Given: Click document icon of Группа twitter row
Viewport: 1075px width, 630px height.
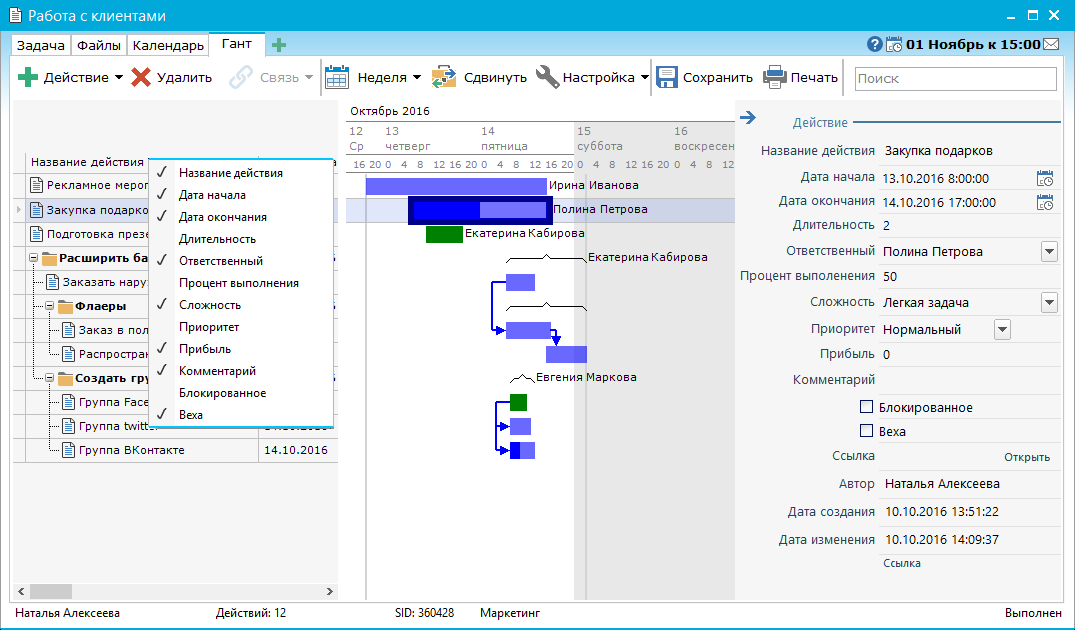Looking at the screenshot, I should coord(68,426).
